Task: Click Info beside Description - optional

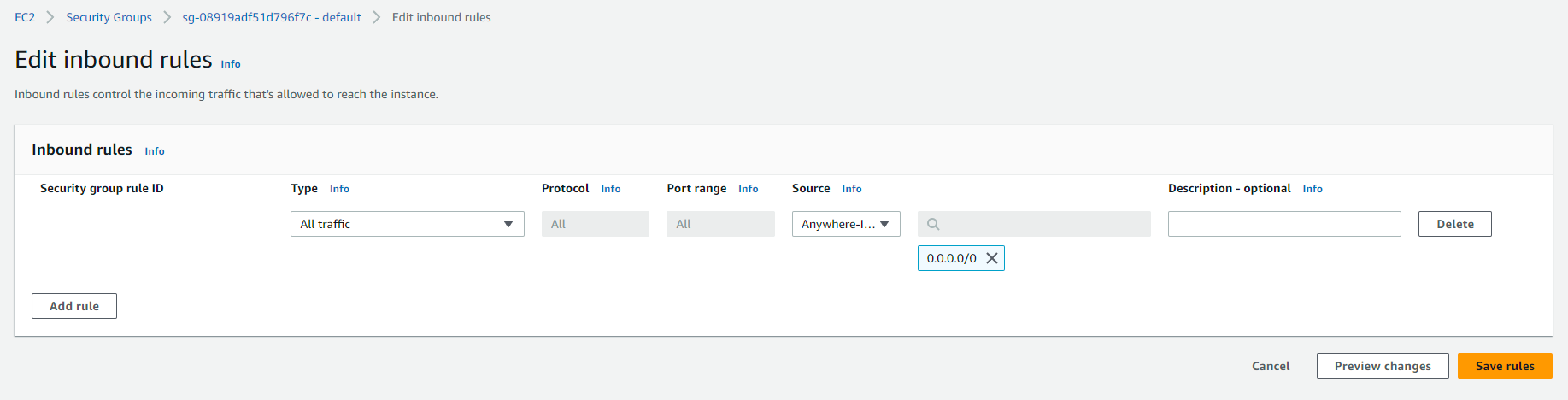Action: point(1312,189)
